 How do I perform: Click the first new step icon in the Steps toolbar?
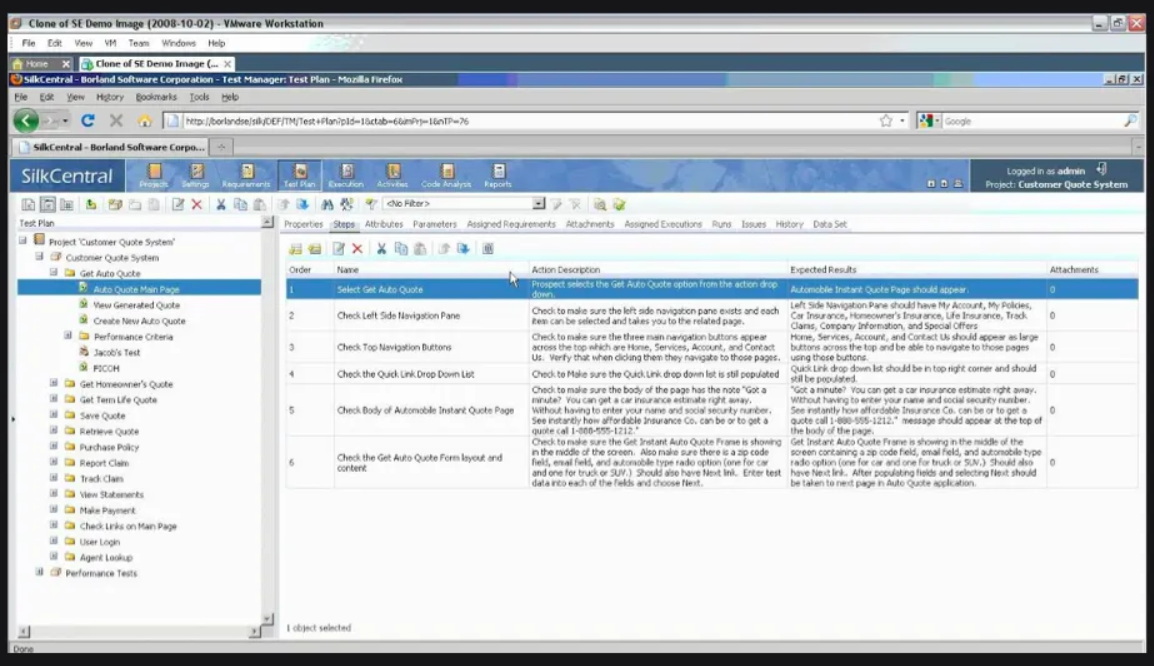point(295,249)
